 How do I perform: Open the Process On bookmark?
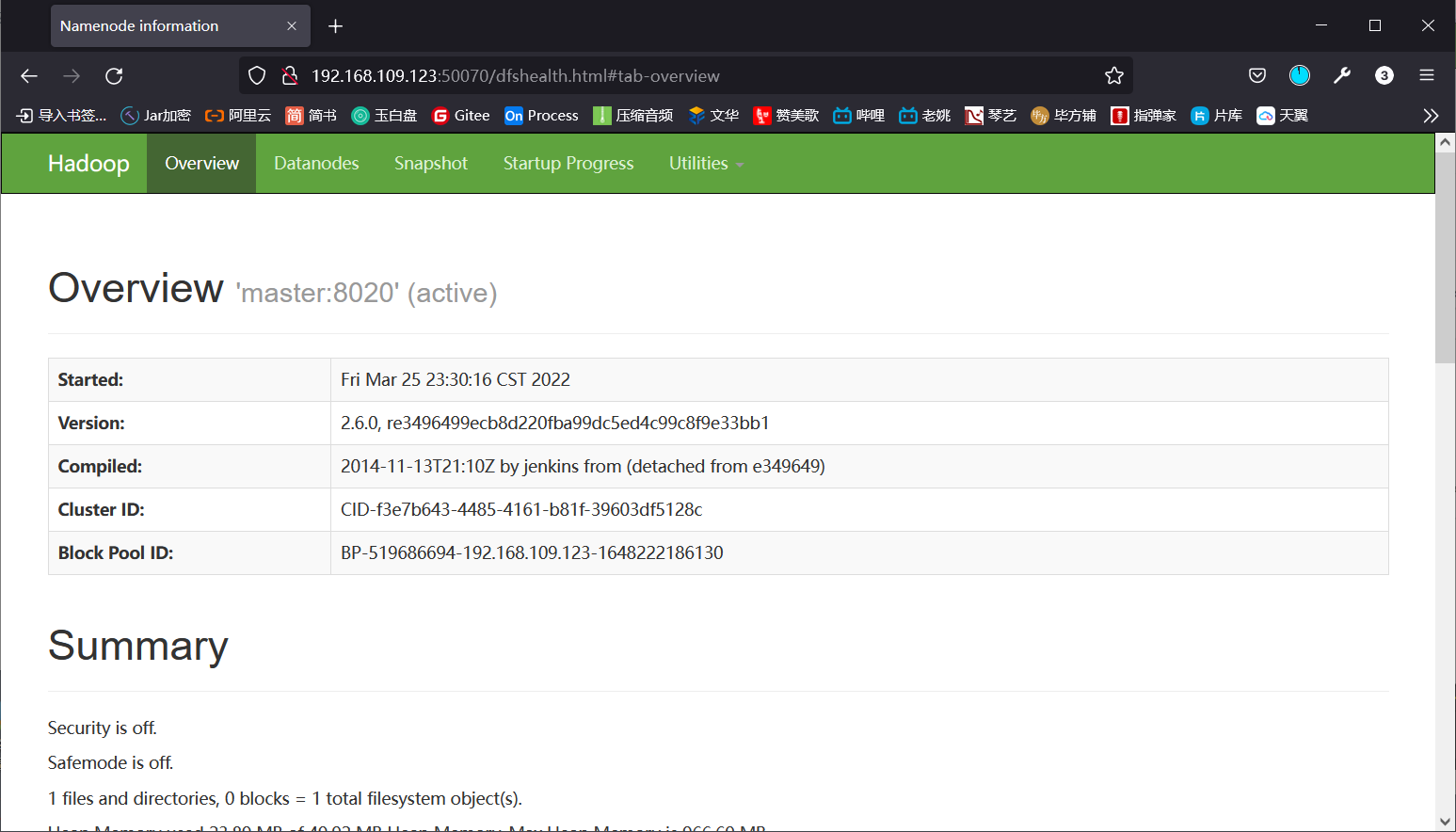point(542,116)
